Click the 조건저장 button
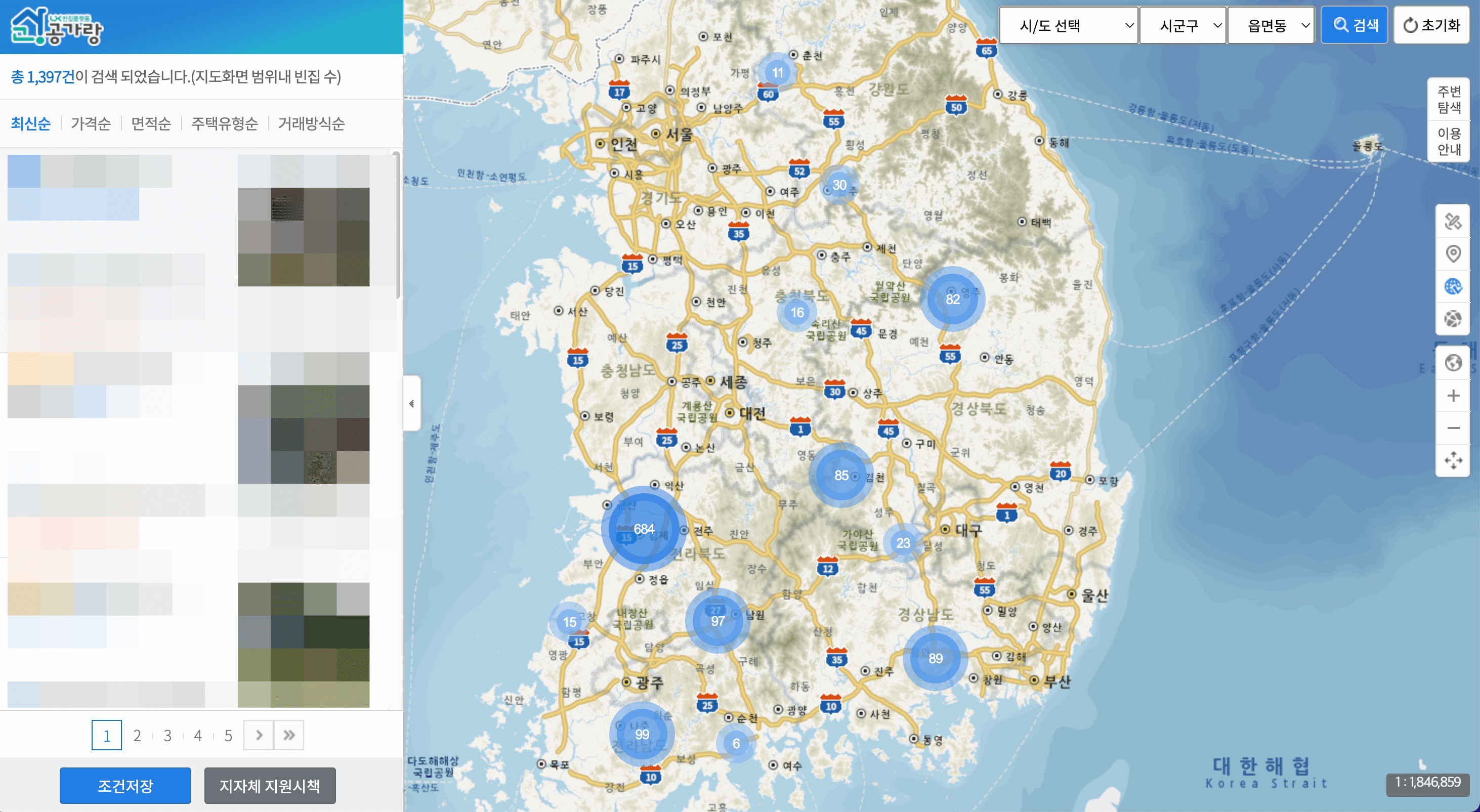The height and width of the screenshot is (812, 1480). click(x=125, y=786)
